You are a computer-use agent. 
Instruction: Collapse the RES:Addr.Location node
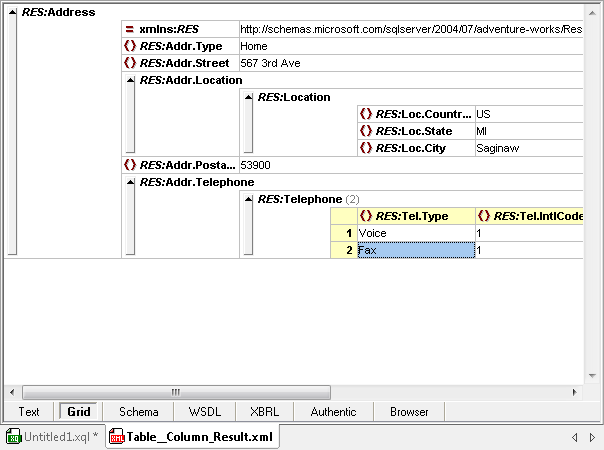point(131,80)
